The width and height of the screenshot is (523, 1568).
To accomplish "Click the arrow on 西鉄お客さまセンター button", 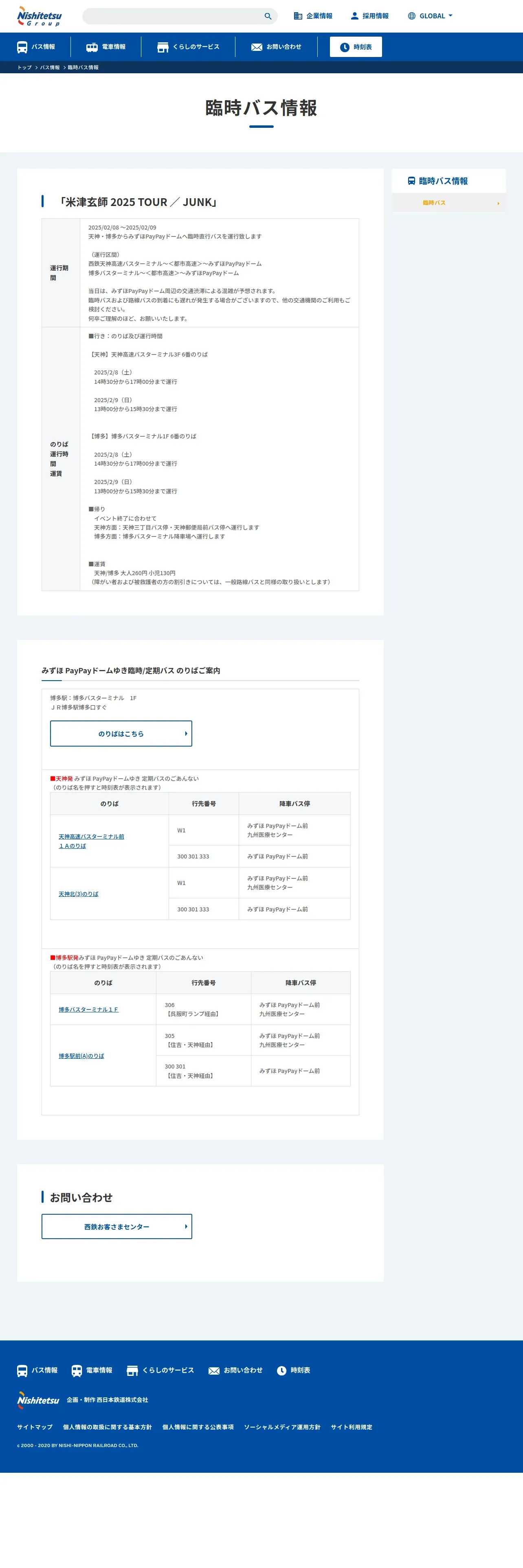I will [x=186, y=1226].
